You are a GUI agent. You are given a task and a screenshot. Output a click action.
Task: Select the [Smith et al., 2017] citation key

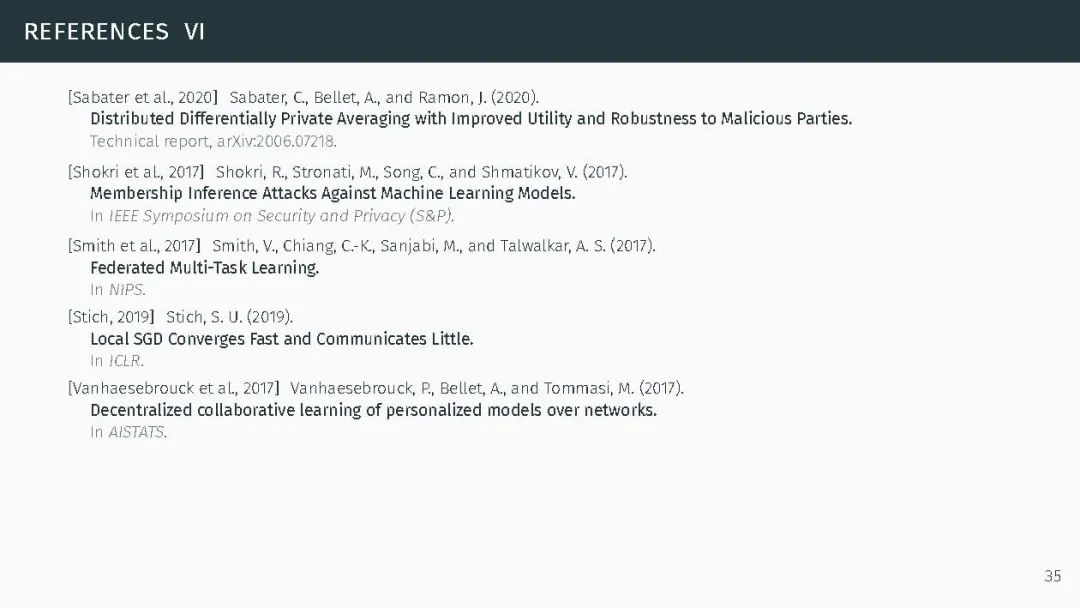point(134,246)
